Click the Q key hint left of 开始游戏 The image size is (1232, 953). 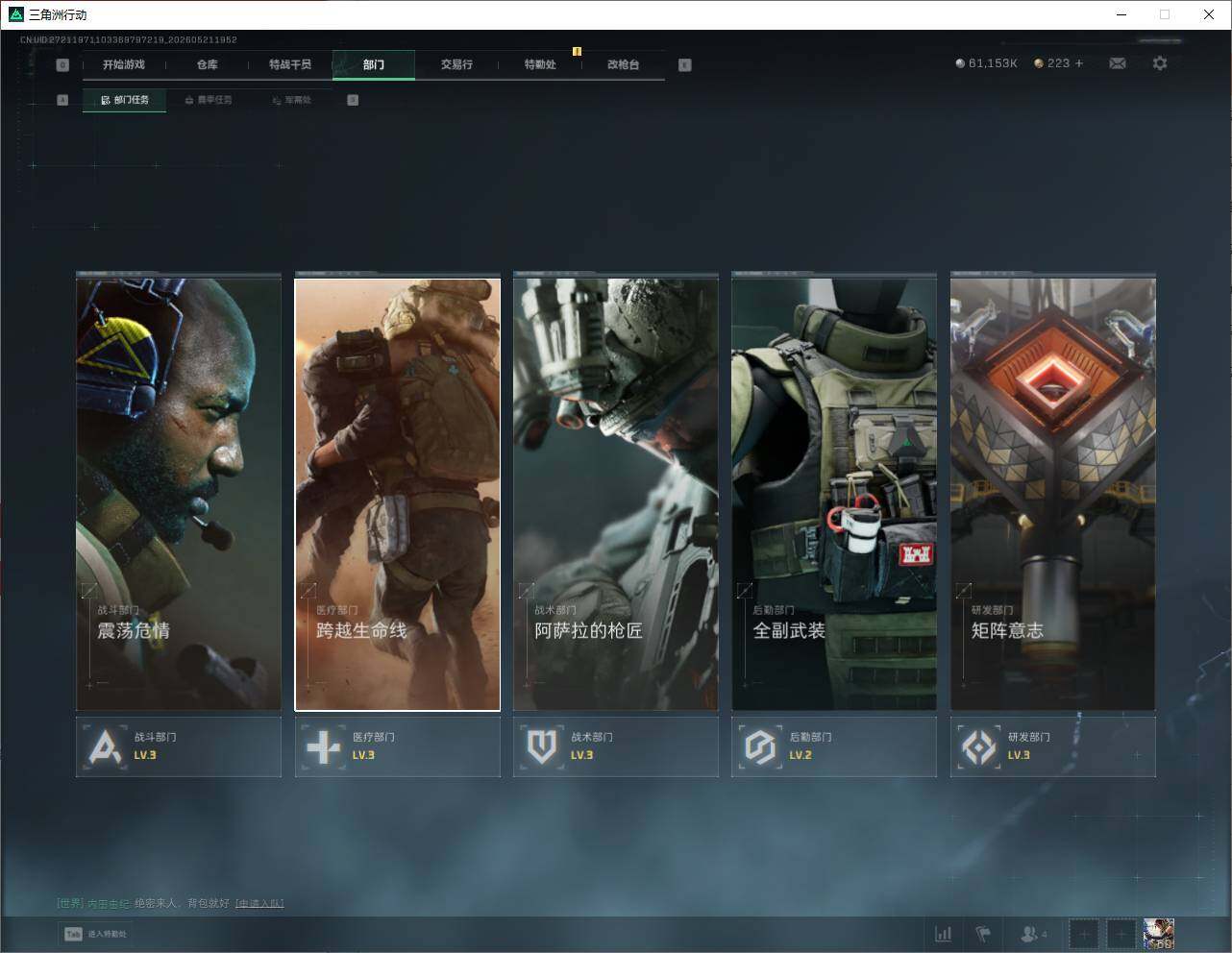pos(62,65)
